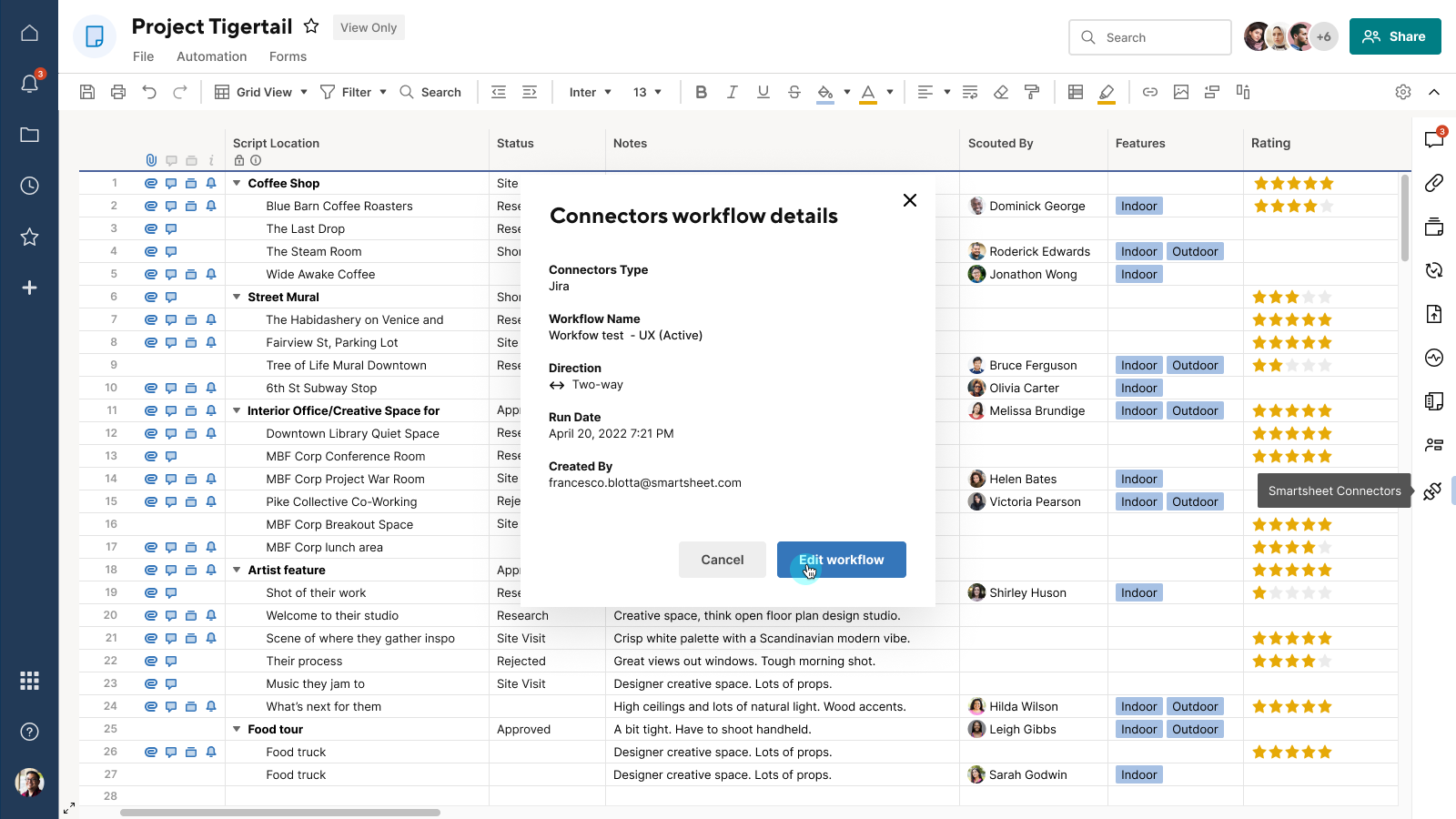The width and height of the screenshot is (1456, 819).
Task: Open the Automation menu
Action: point(211,56)
